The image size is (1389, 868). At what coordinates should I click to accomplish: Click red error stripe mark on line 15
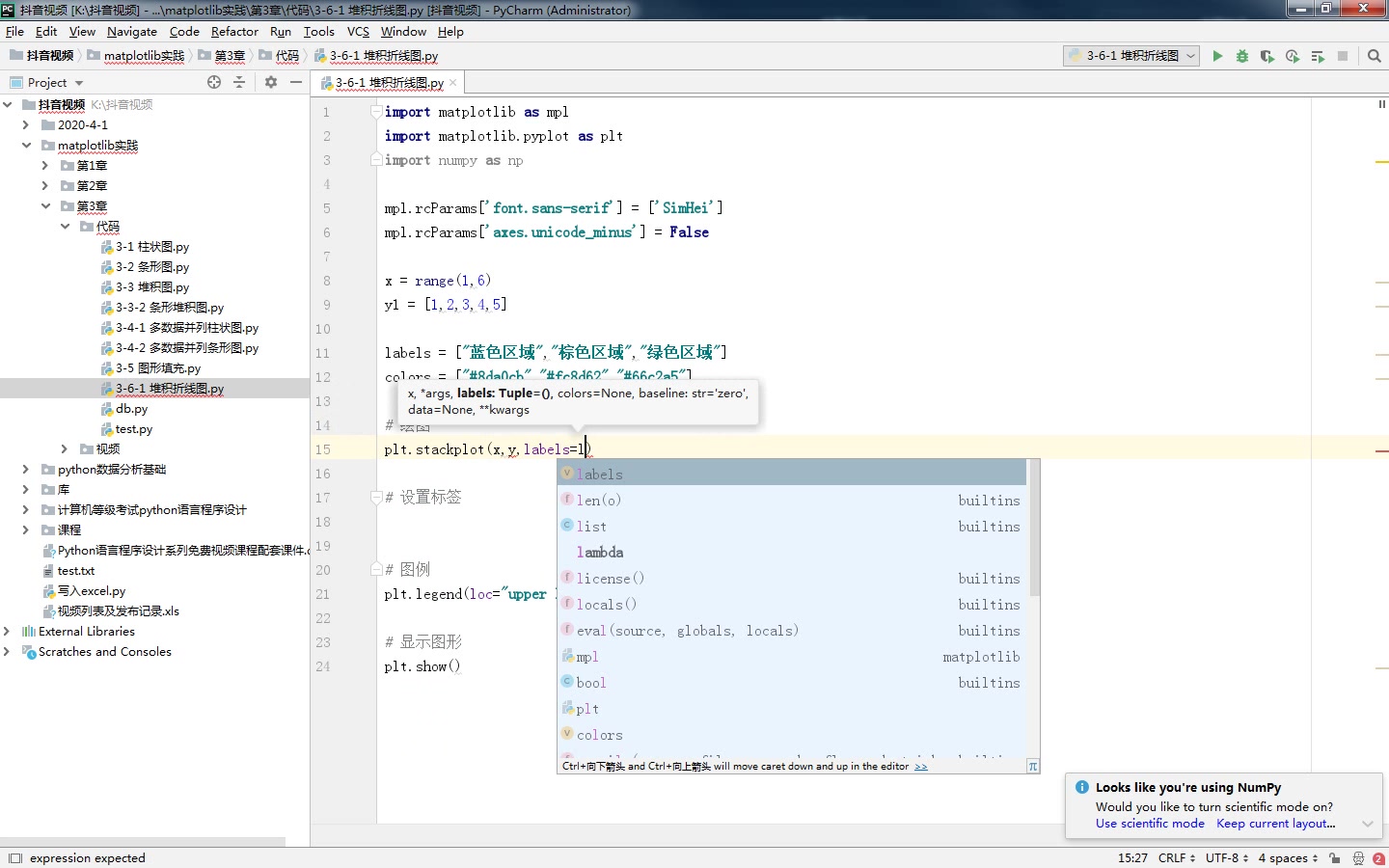pos(1381,450)
